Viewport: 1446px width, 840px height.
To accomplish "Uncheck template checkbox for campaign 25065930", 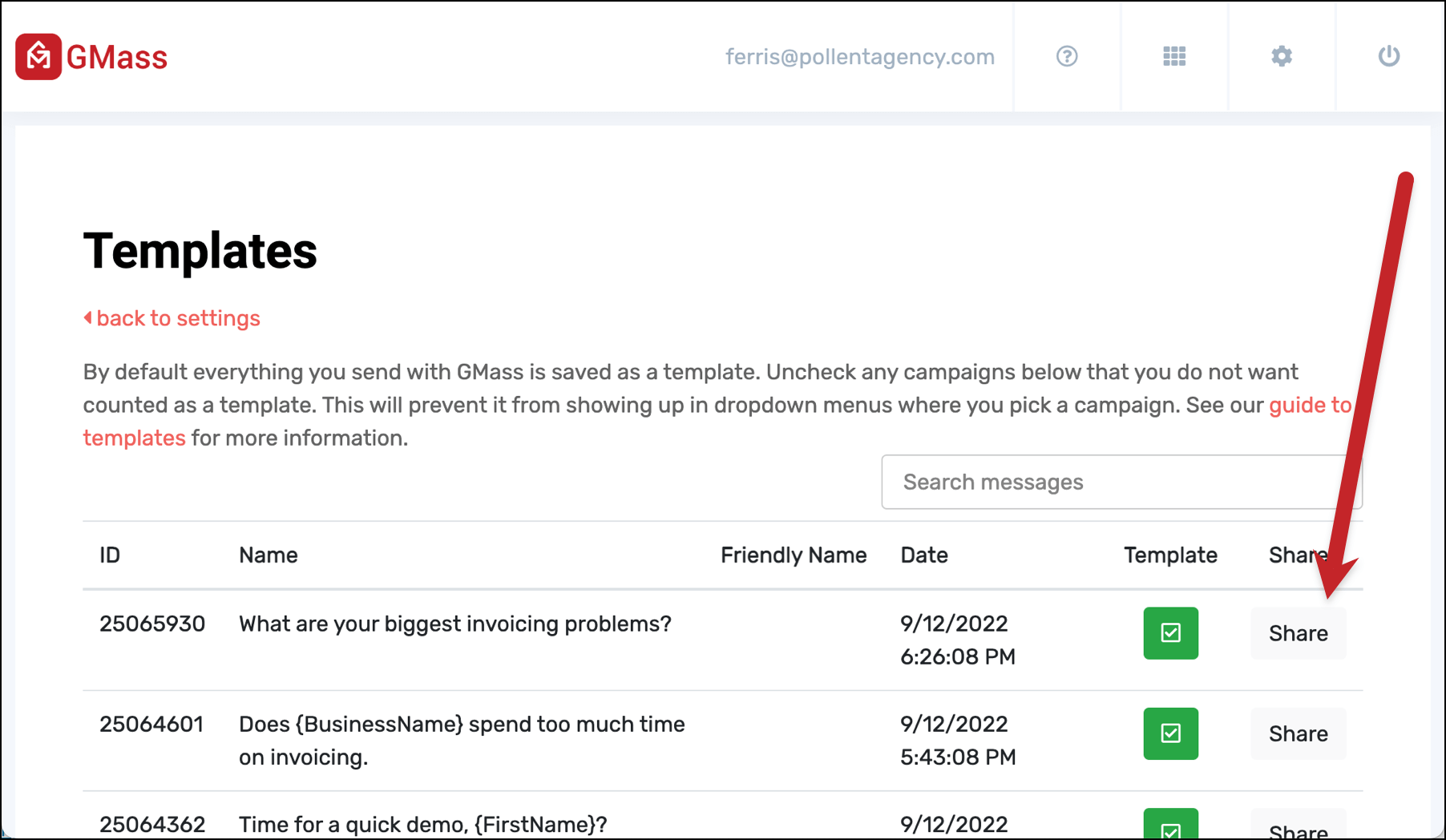I will click(1171, 633).
